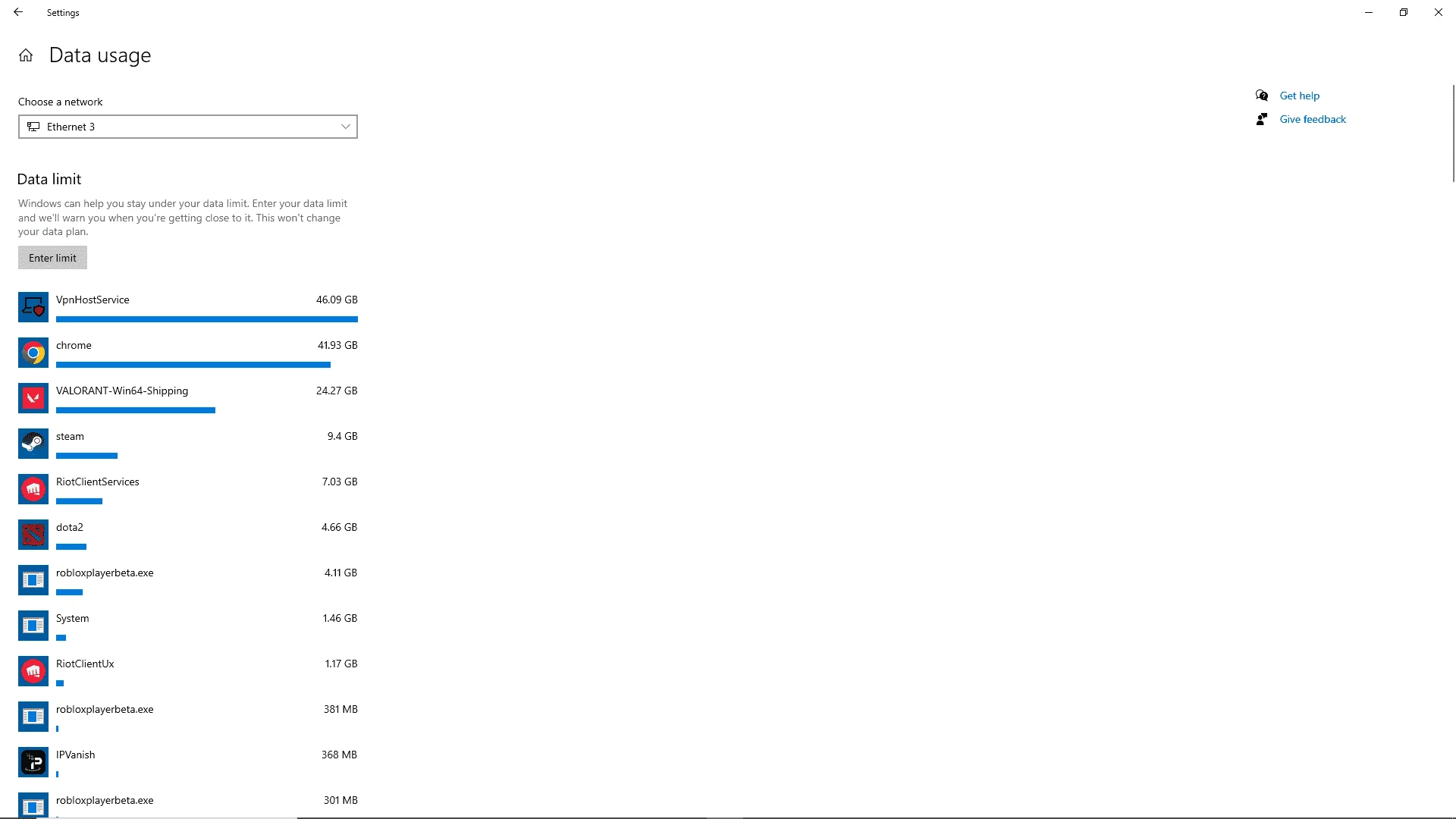Screen dimensions: 1456x819
Task: Click the 4.11 GB usage value
Action: [x=341, y=573]
